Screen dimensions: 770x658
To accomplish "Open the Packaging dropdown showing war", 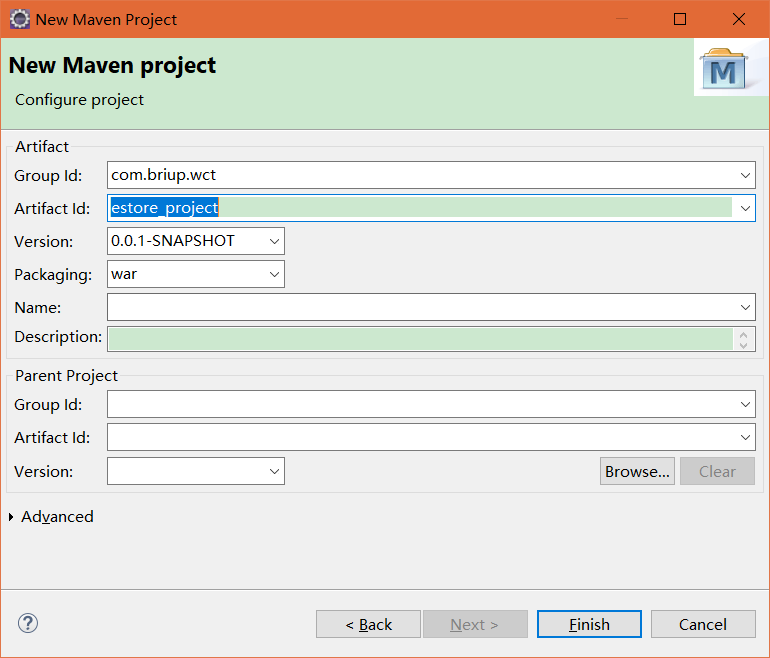I will tap(274, 274).
